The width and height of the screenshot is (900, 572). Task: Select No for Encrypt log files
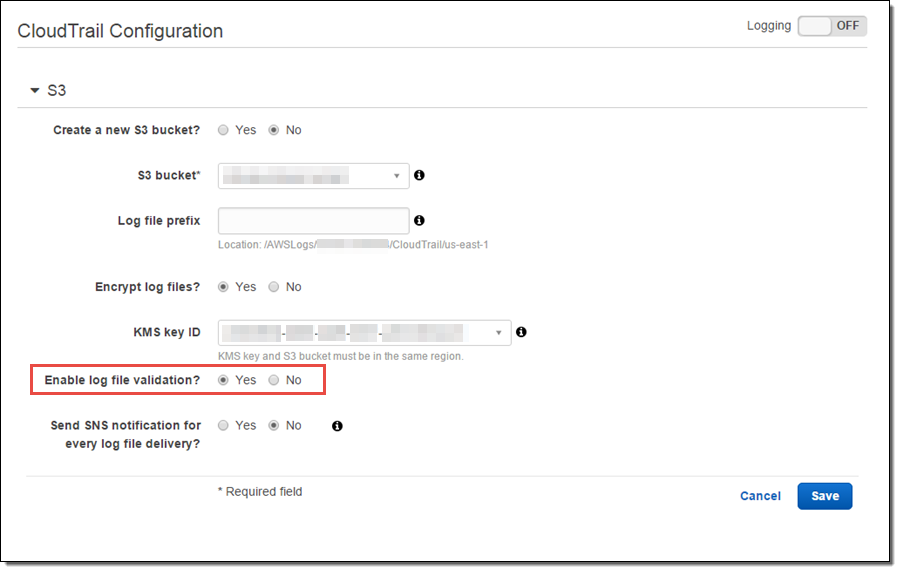pos(274,287)
